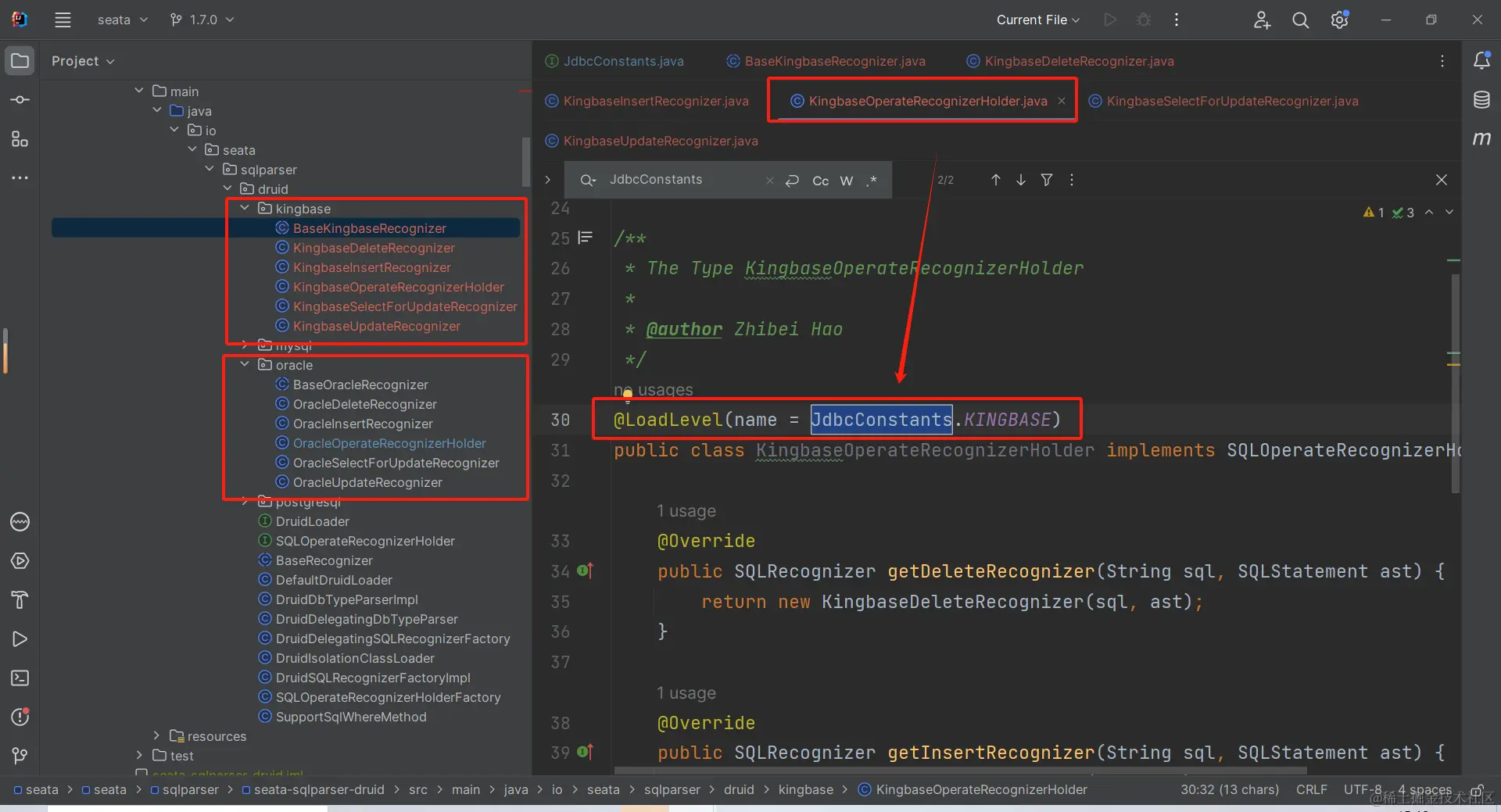Open the Maven tool window

pos(1481,138)
